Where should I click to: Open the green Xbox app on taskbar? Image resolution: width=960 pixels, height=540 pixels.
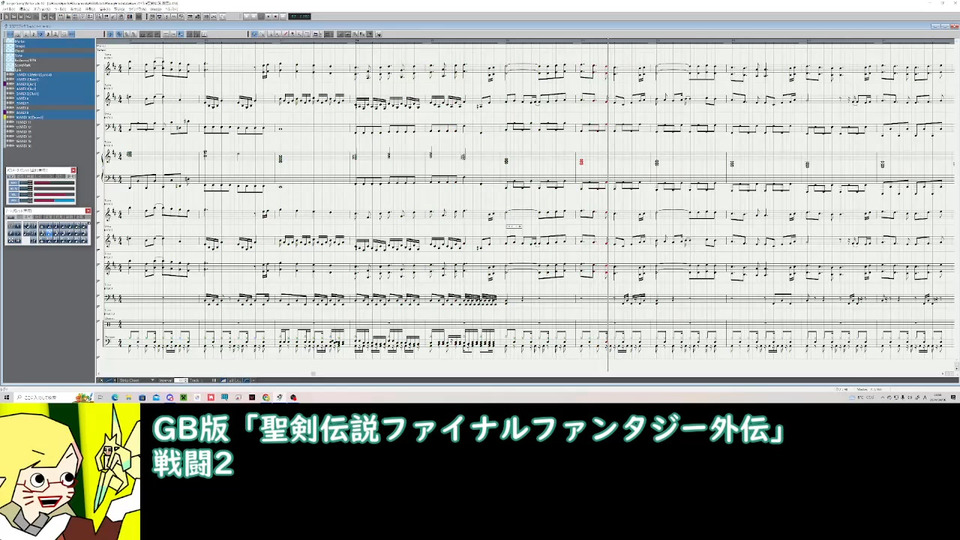(x=183, y=397)
